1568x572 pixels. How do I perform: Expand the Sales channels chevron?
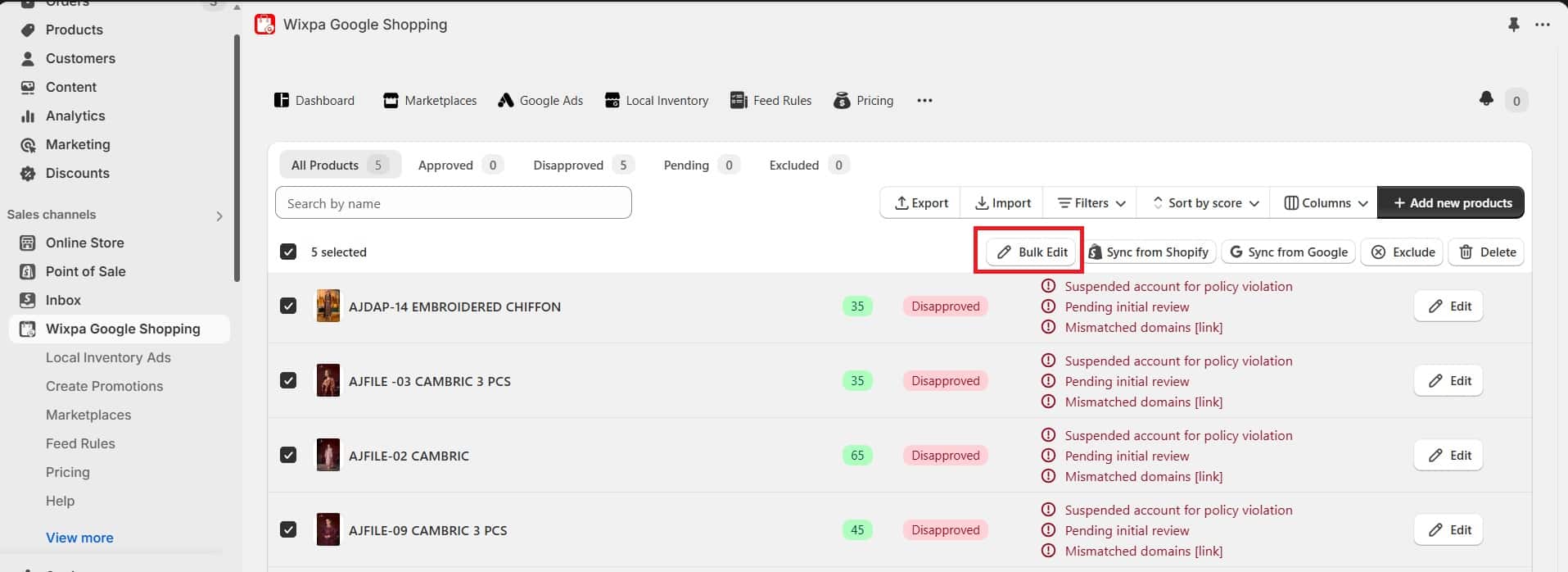(x=219, y=216)
